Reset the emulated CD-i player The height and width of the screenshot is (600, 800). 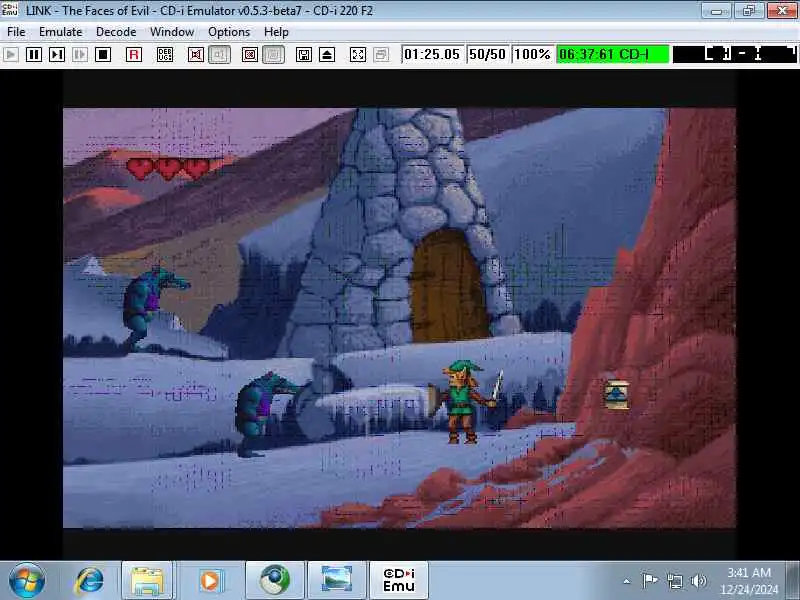(x=134, y=55)
